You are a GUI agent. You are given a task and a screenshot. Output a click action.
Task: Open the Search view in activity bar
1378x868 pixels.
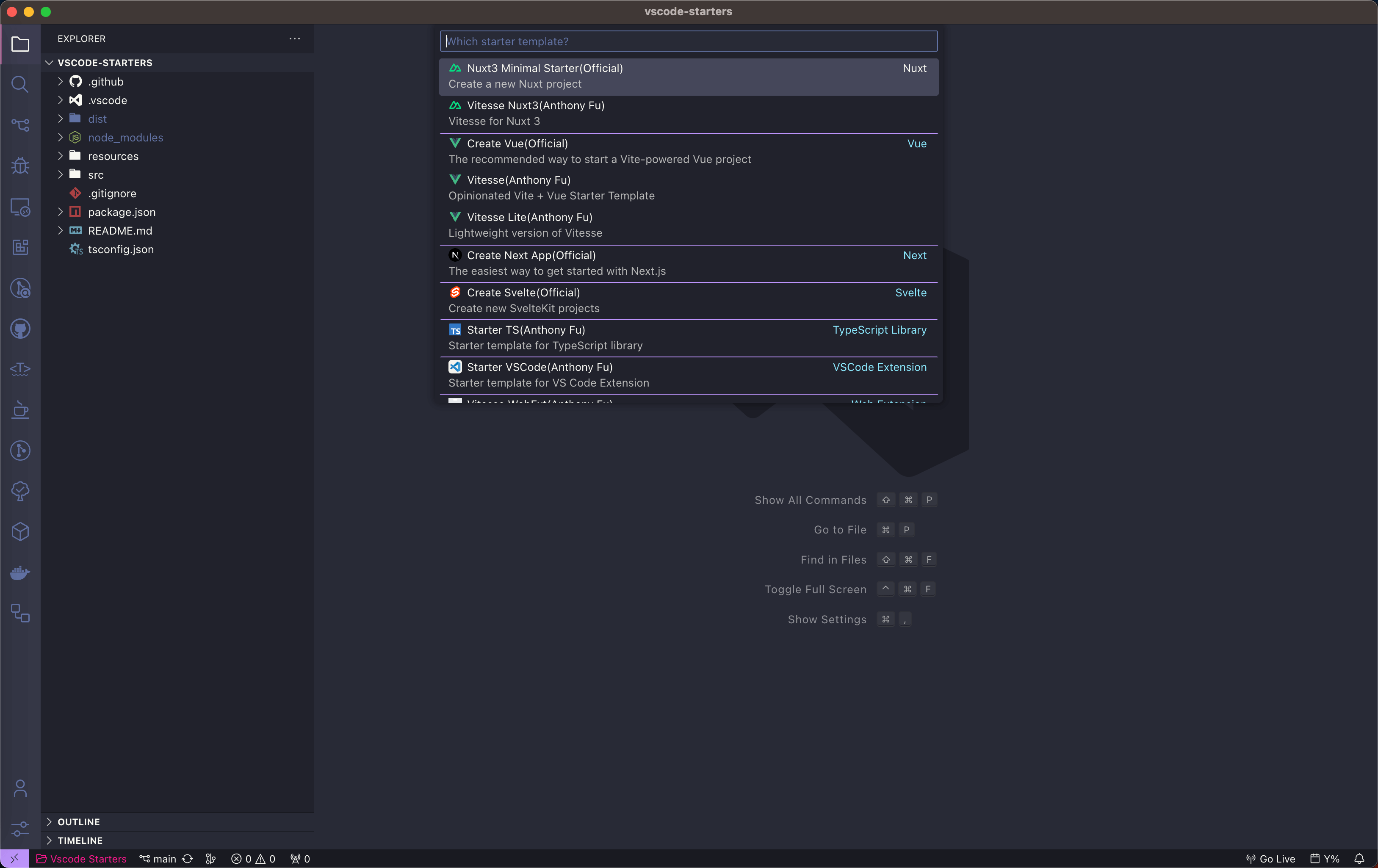20,85
